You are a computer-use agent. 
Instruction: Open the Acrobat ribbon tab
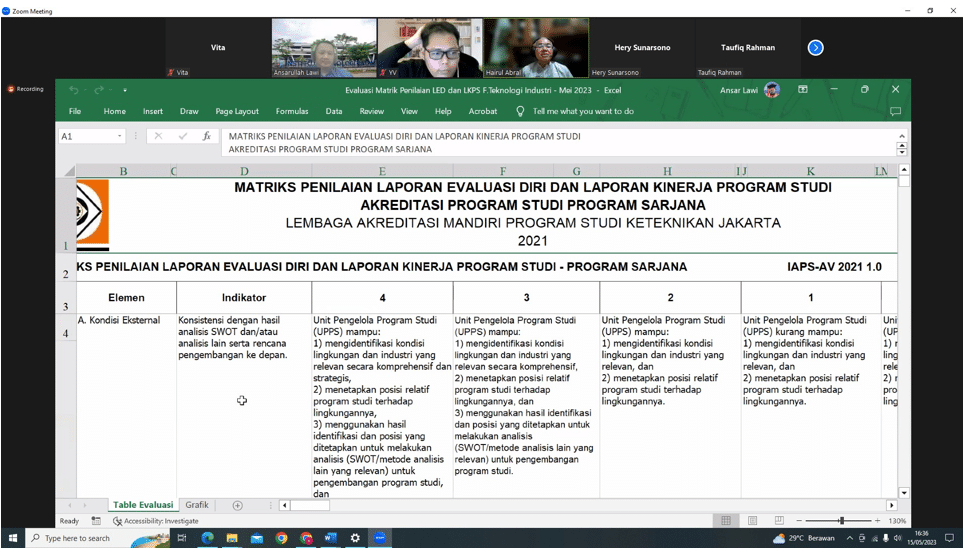coord(483,111)
